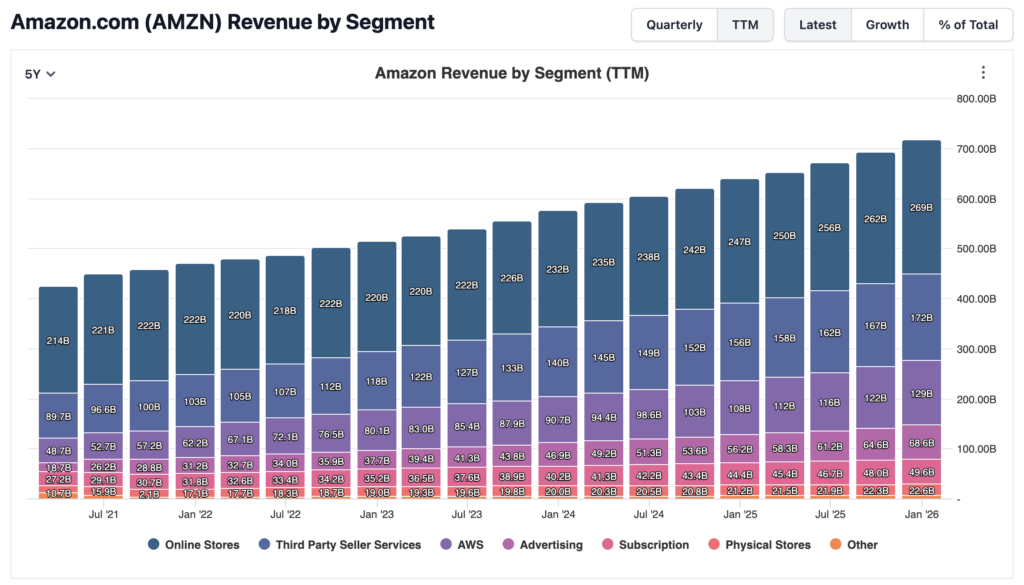Image resolution: width=1024 pixels, height=585 pixels.
Task: Click the Jan '26 172B Third Party segment
Action: pyautogui.click(x=921, y=317)
